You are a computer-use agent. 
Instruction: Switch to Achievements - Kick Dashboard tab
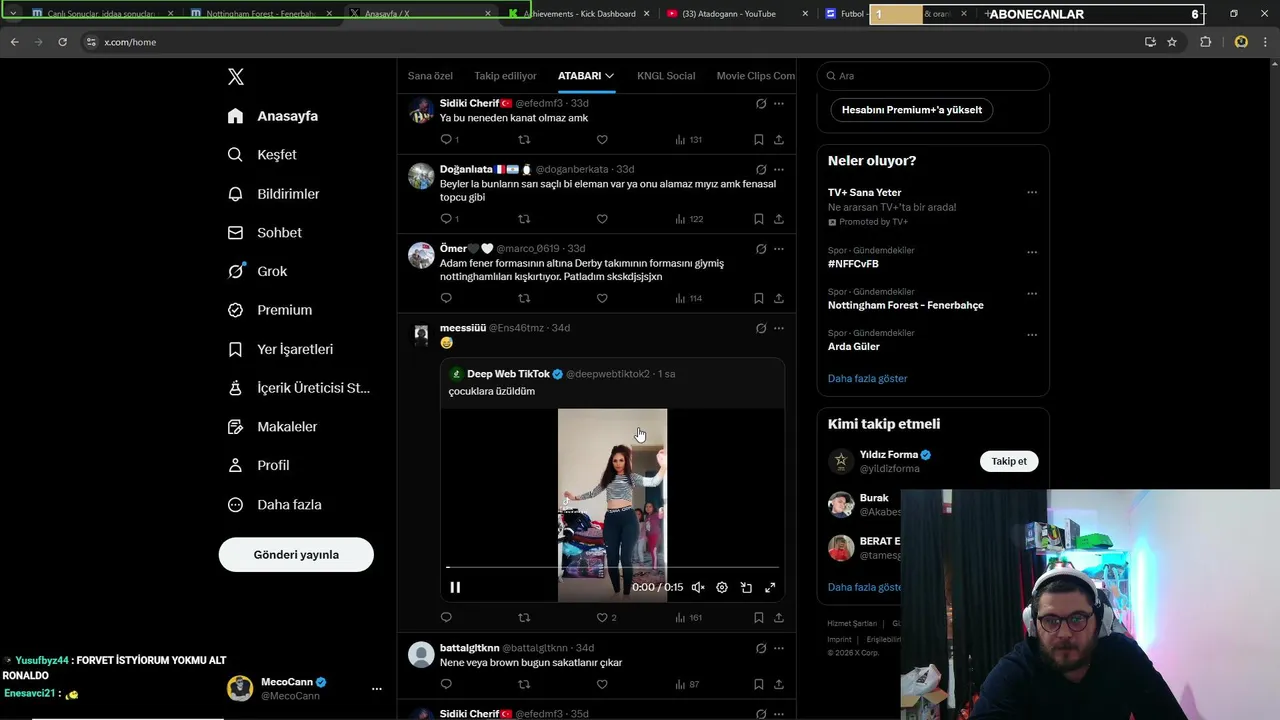tap(579, 14)
